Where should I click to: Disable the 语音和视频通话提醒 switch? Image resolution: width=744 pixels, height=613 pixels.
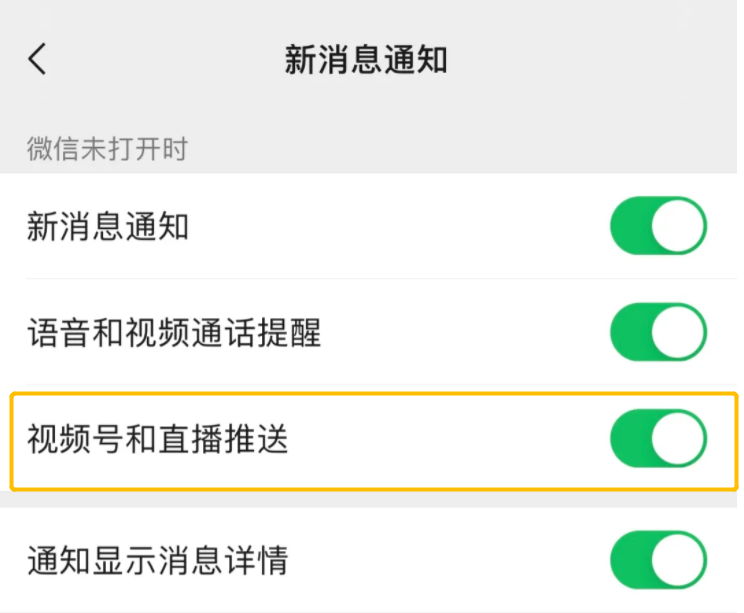[x=659, y=332]
